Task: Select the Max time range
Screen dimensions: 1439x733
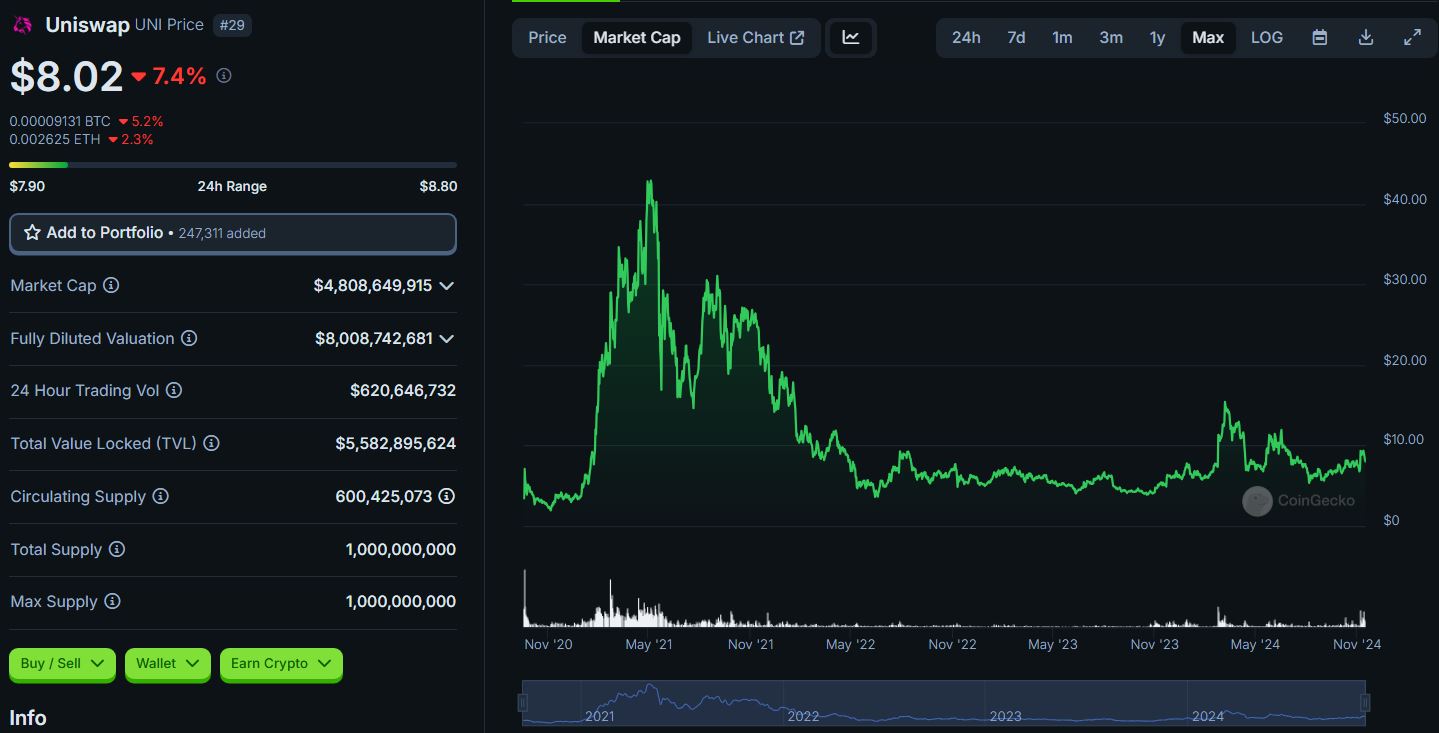Action: pyautogui.click(x=1208, y=37)
